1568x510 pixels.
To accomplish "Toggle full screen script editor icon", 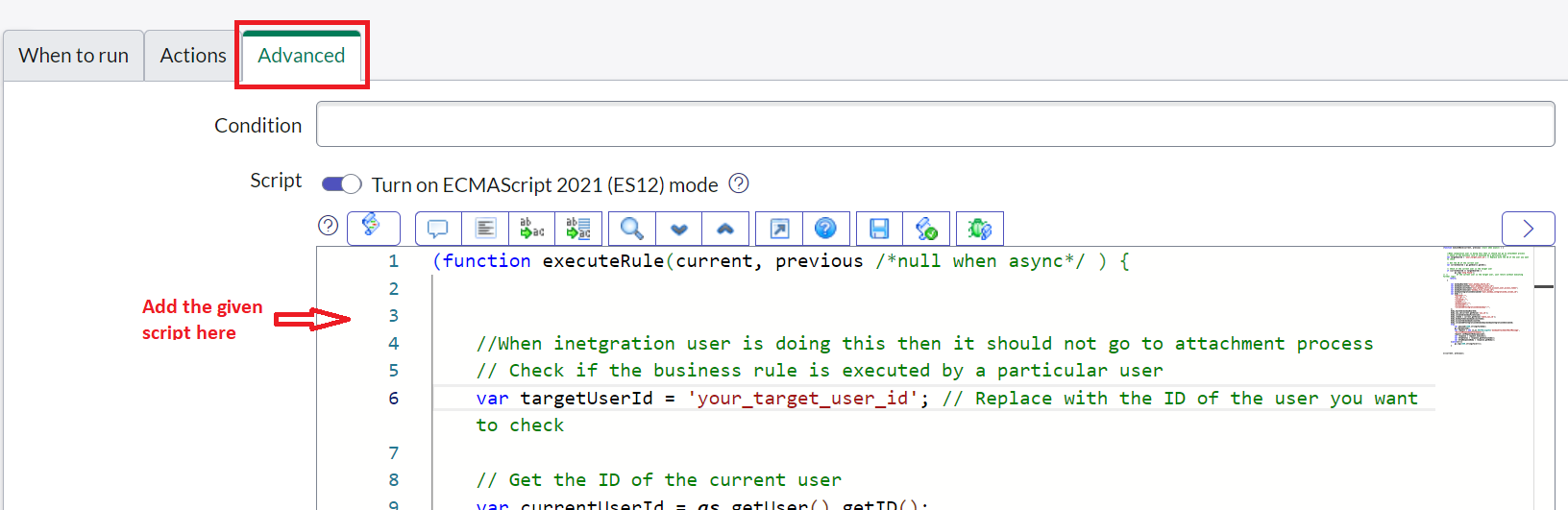I will coord(779,229).
